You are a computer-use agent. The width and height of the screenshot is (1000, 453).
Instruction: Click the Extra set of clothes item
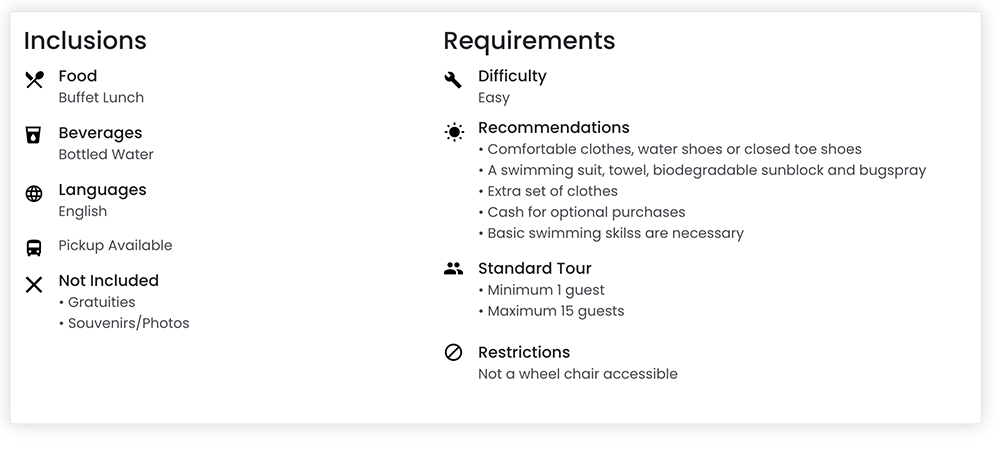[x=552, y=192]
